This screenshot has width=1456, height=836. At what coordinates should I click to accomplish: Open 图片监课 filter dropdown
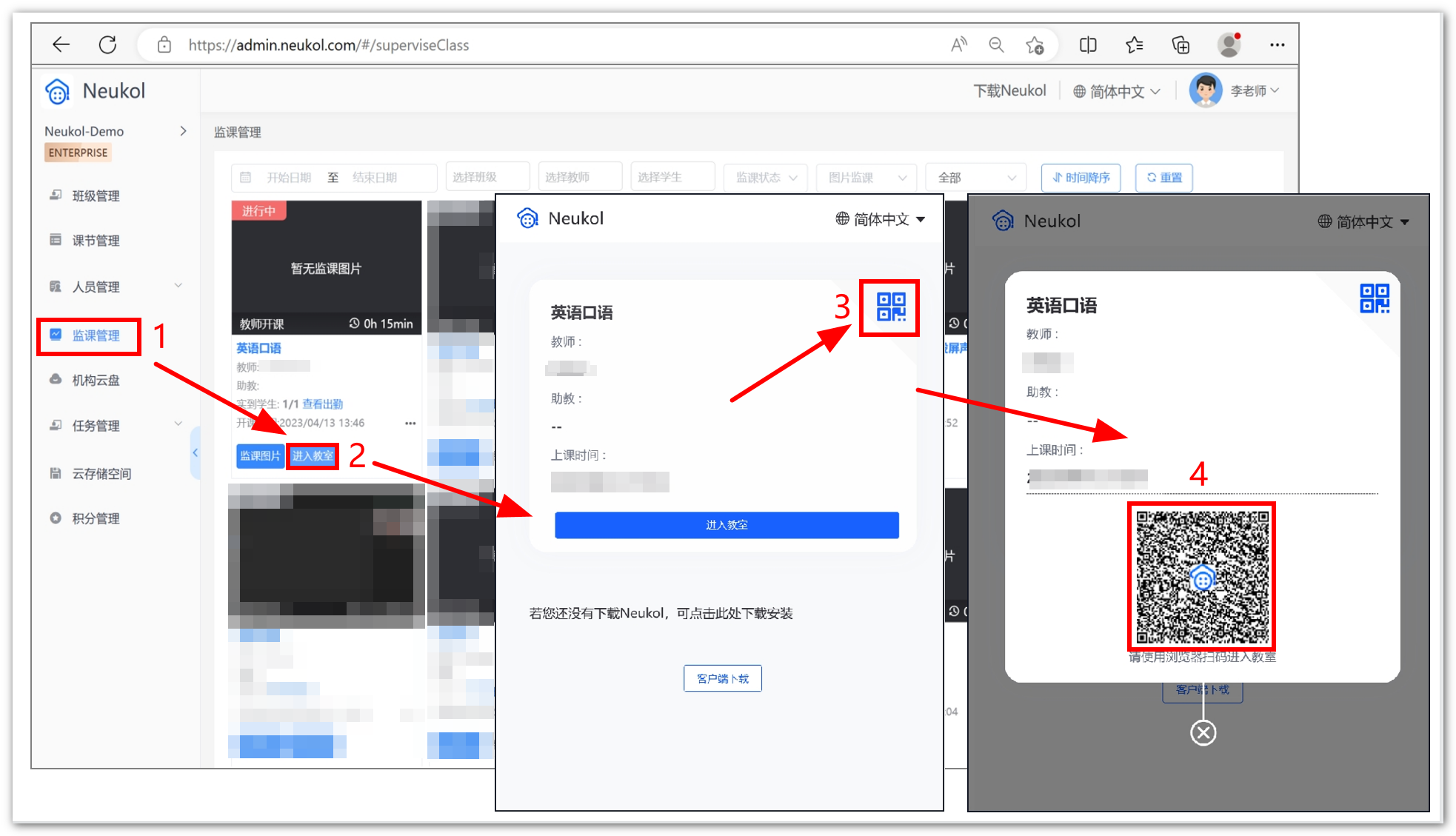(866, 178)
